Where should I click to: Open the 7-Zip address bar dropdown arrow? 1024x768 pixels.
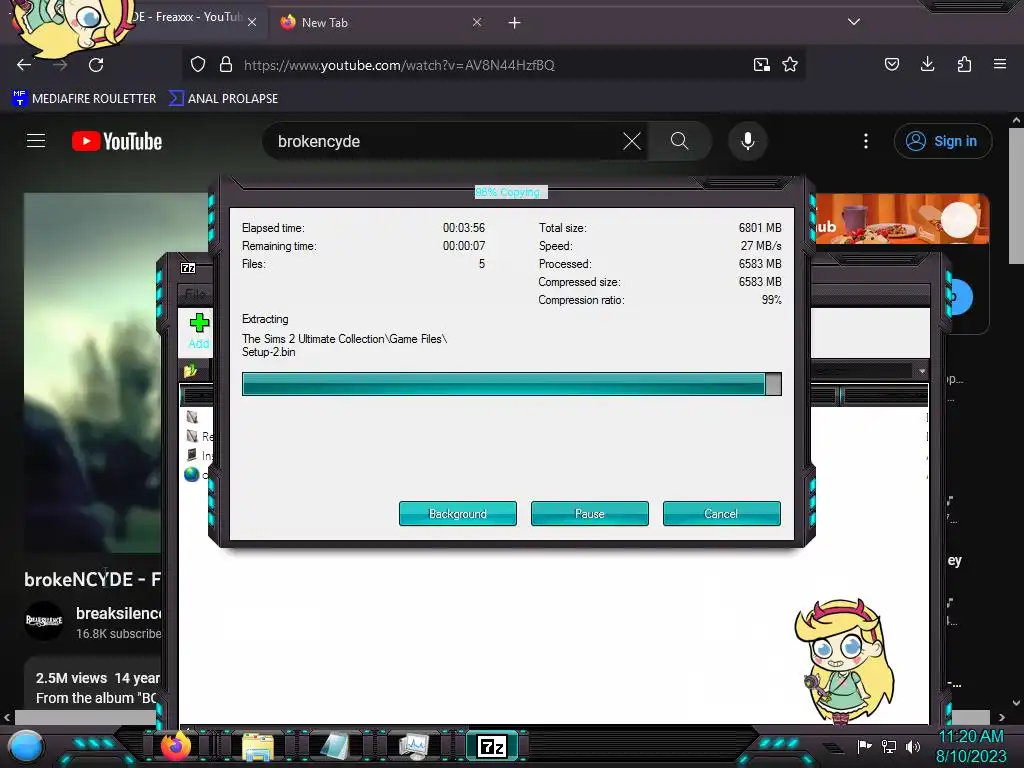[x=921, y=371]
